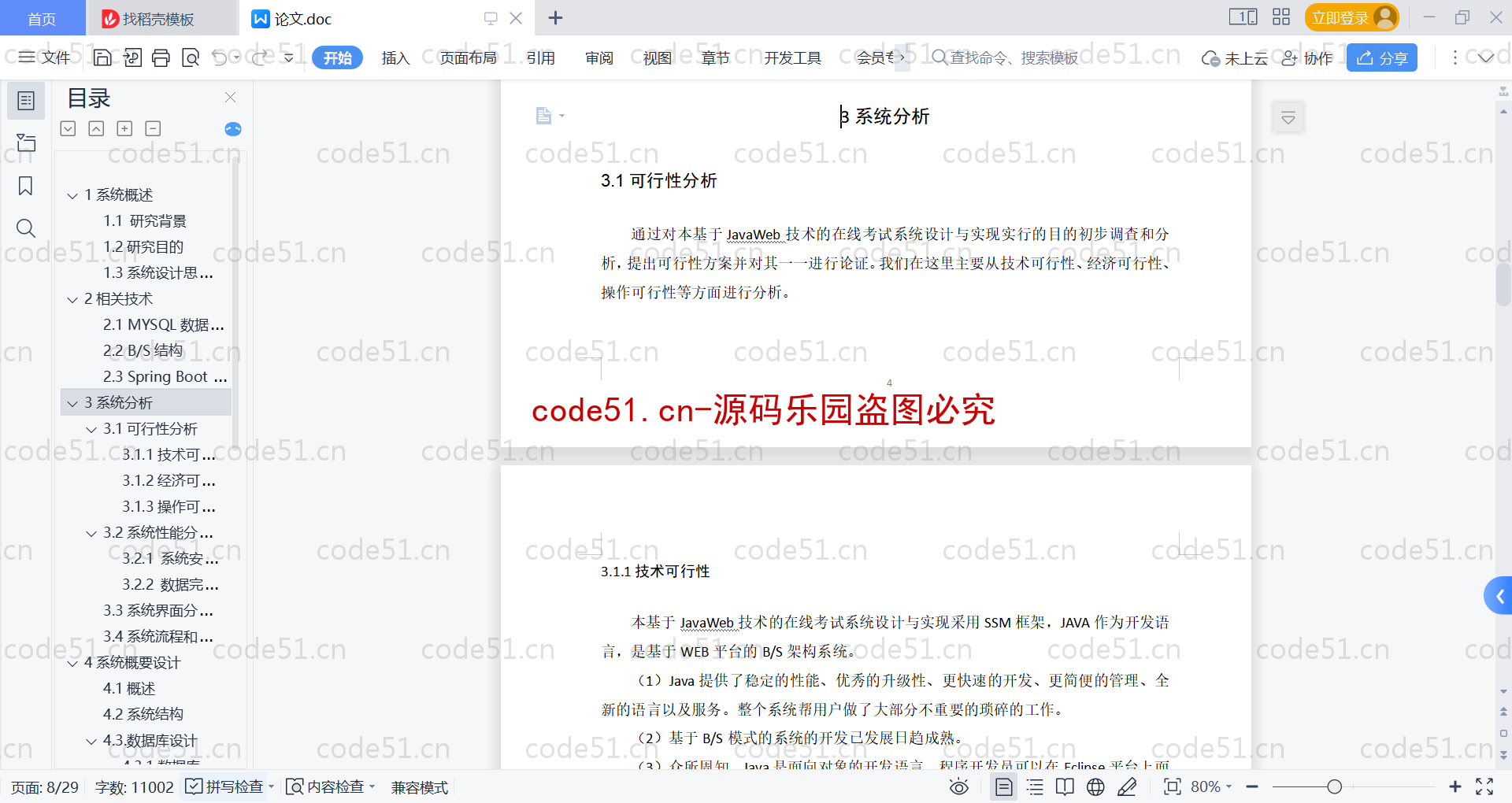Viewport: 1512px width, 803px height.
Task: Open the 引用 ribbon tab
Action: tap(540, 57)
